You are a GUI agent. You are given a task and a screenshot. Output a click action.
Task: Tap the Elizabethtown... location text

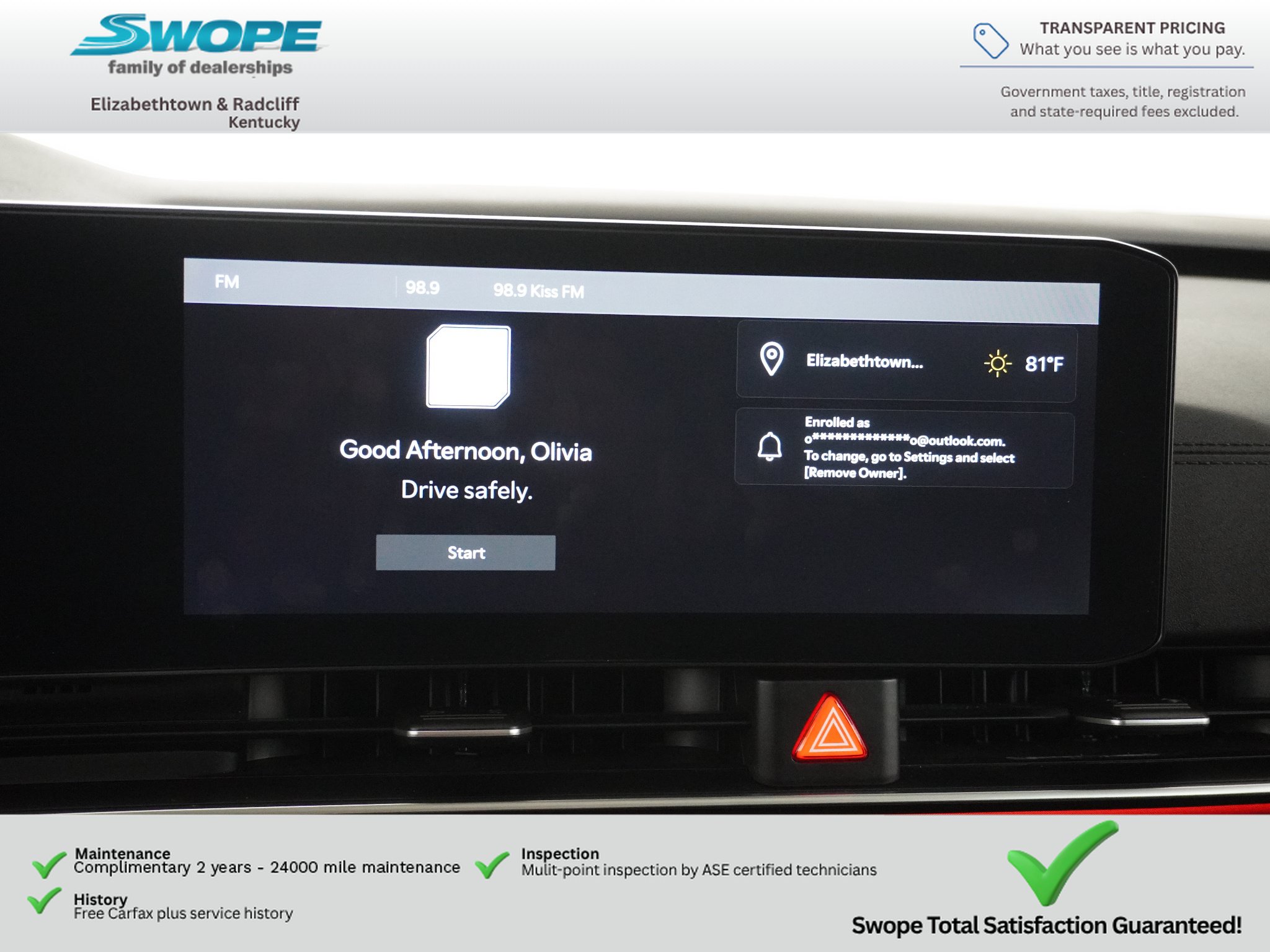coord(864,361)
